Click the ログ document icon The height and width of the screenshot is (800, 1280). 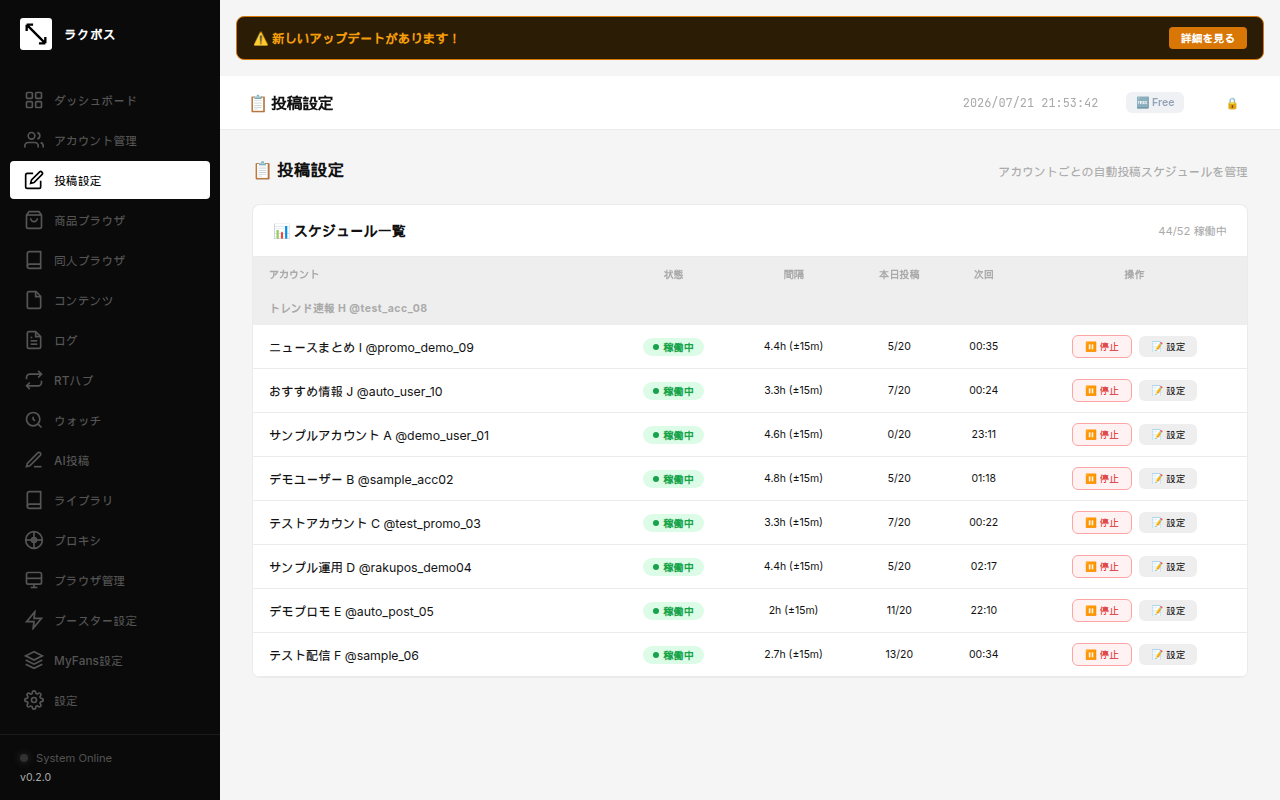point(34,340)
